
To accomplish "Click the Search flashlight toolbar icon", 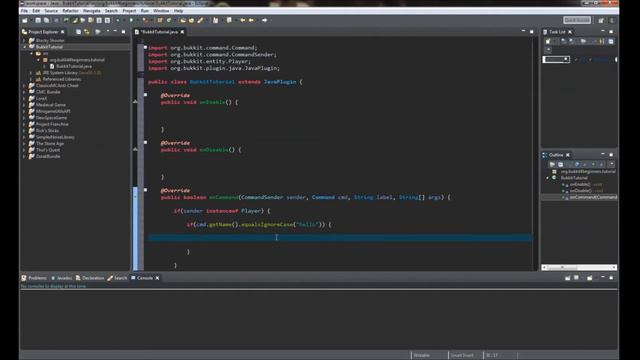I will [x=200, y=20].
